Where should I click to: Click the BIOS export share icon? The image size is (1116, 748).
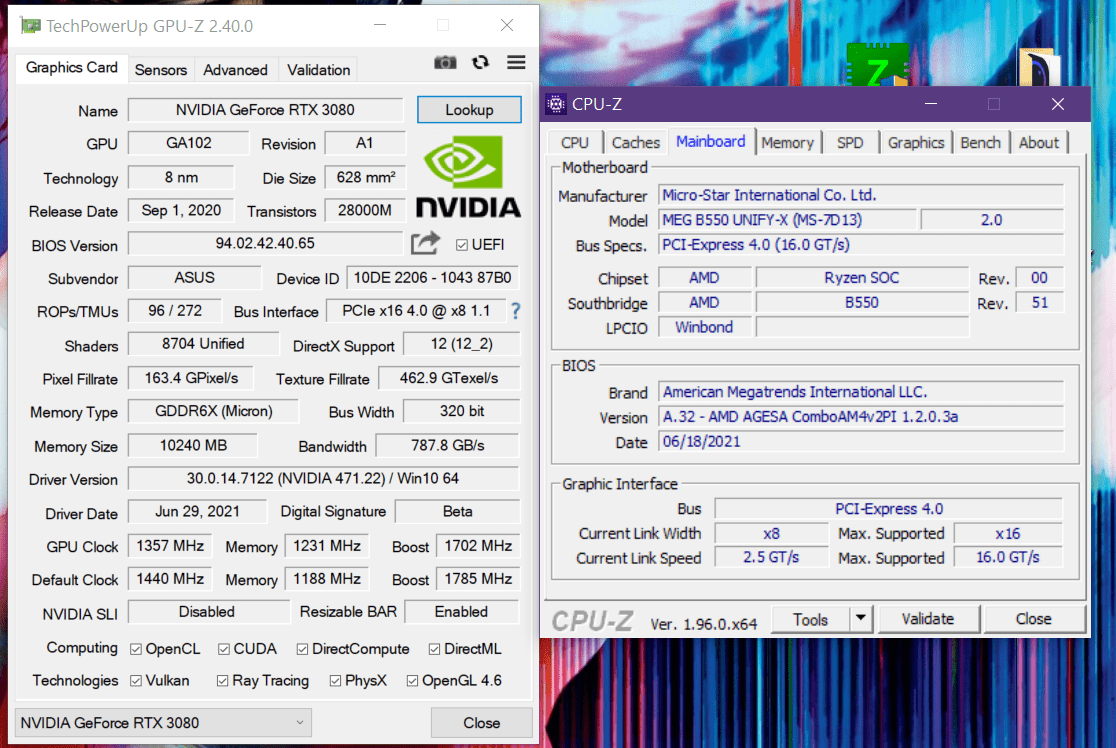point(426,244)
